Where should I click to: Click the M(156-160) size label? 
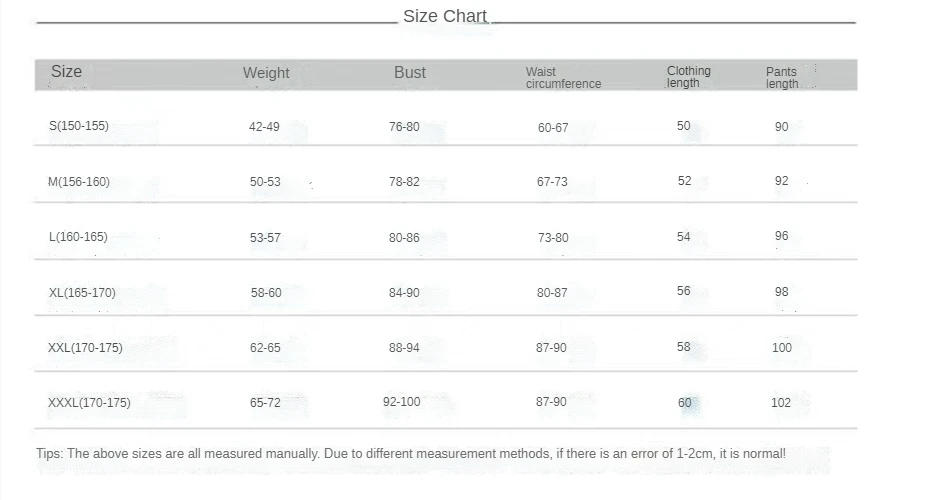click(x=79, y=182)
